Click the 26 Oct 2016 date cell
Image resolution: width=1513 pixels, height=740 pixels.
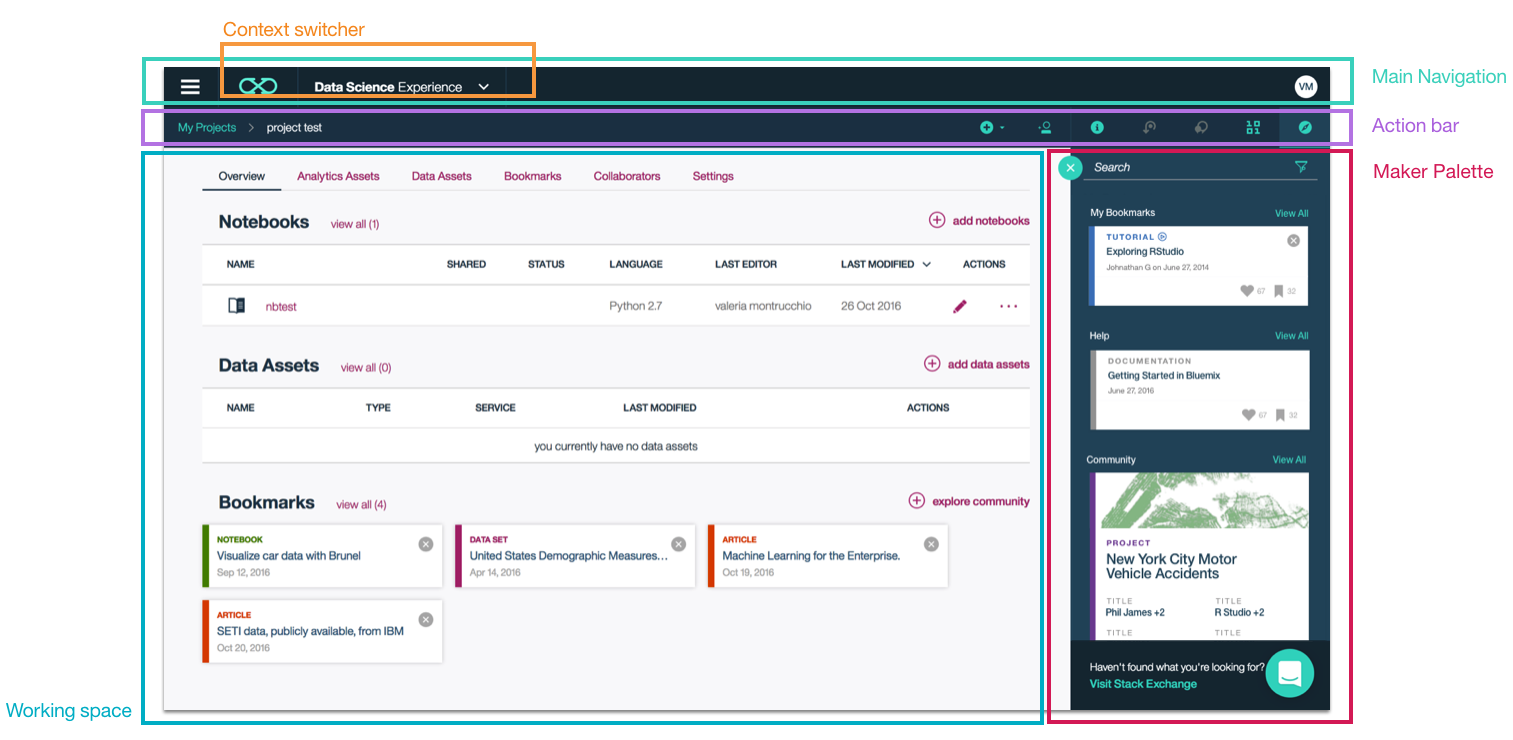(x=871, y=306)
